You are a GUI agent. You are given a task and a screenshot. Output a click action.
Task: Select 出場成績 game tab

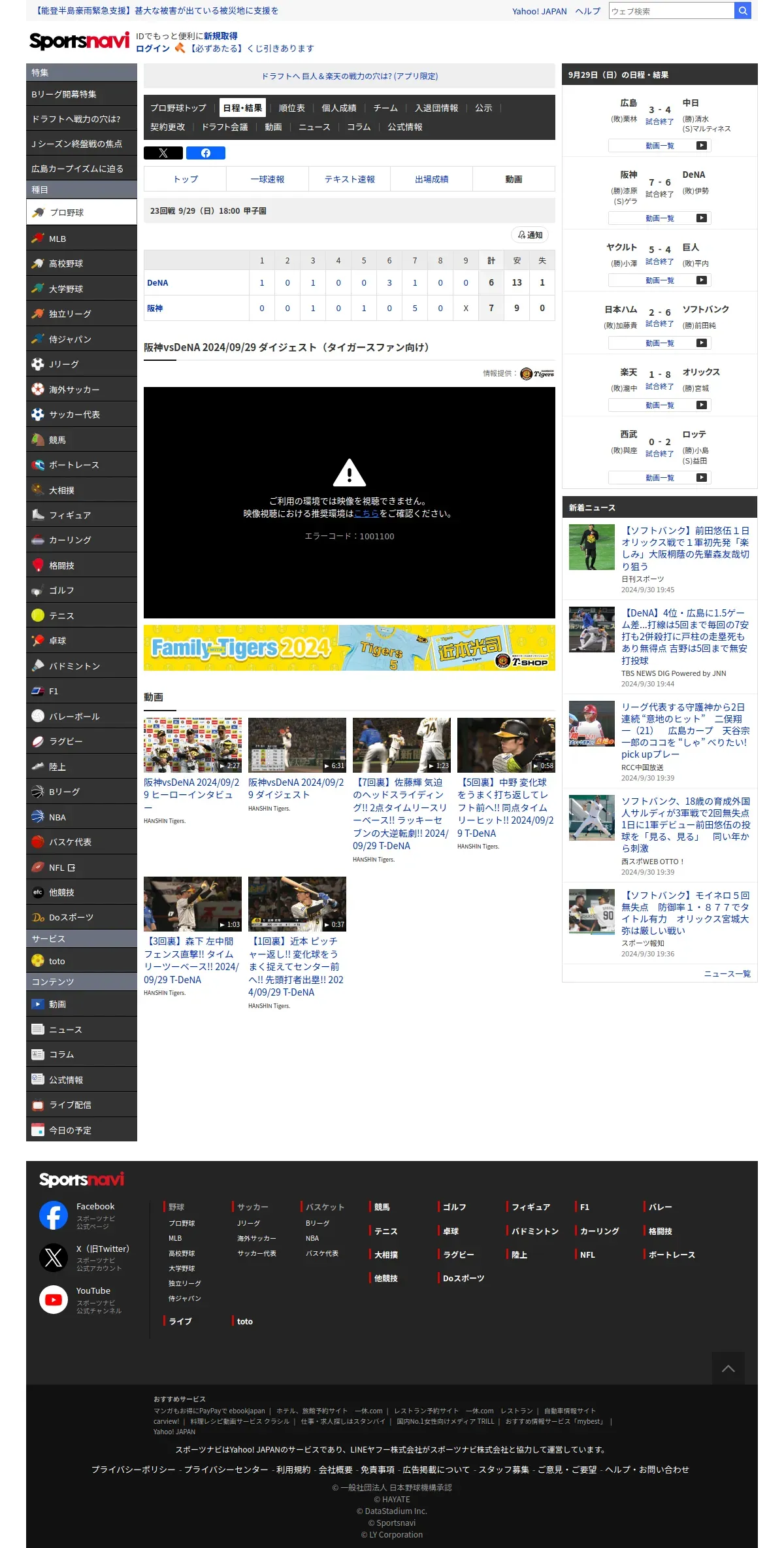(x=432, y=178)
